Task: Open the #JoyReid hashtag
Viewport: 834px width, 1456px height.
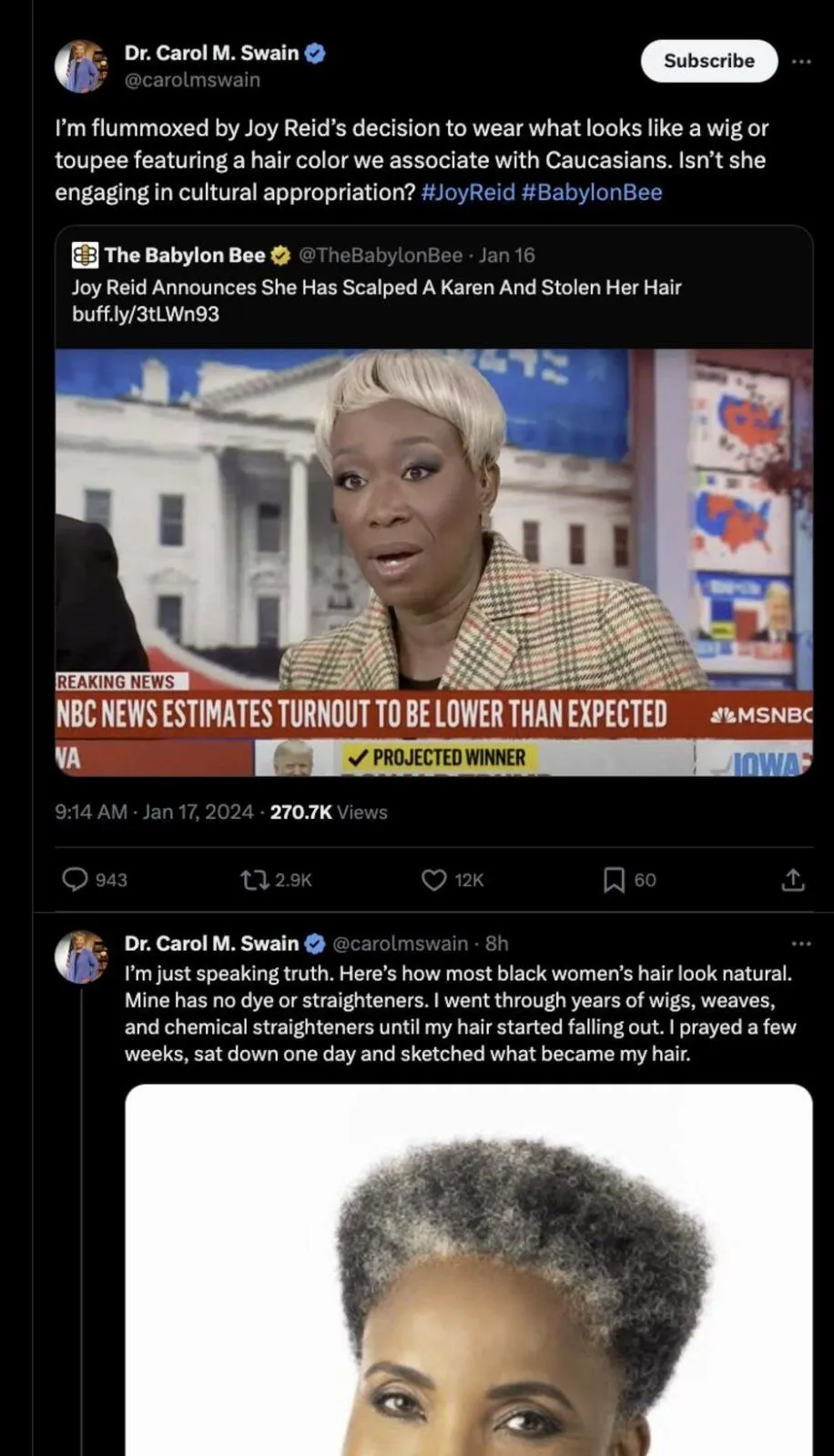Action: pos(468,192)
